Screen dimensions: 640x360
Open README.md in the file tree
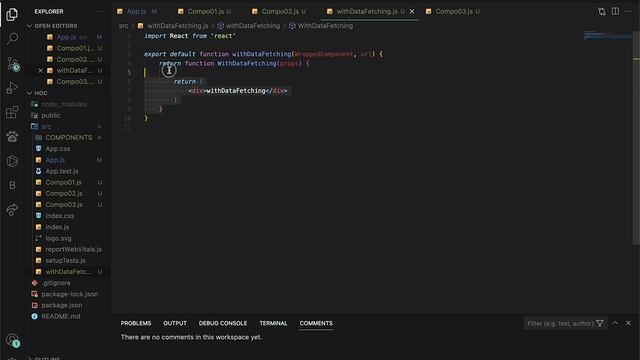(60, 316)
